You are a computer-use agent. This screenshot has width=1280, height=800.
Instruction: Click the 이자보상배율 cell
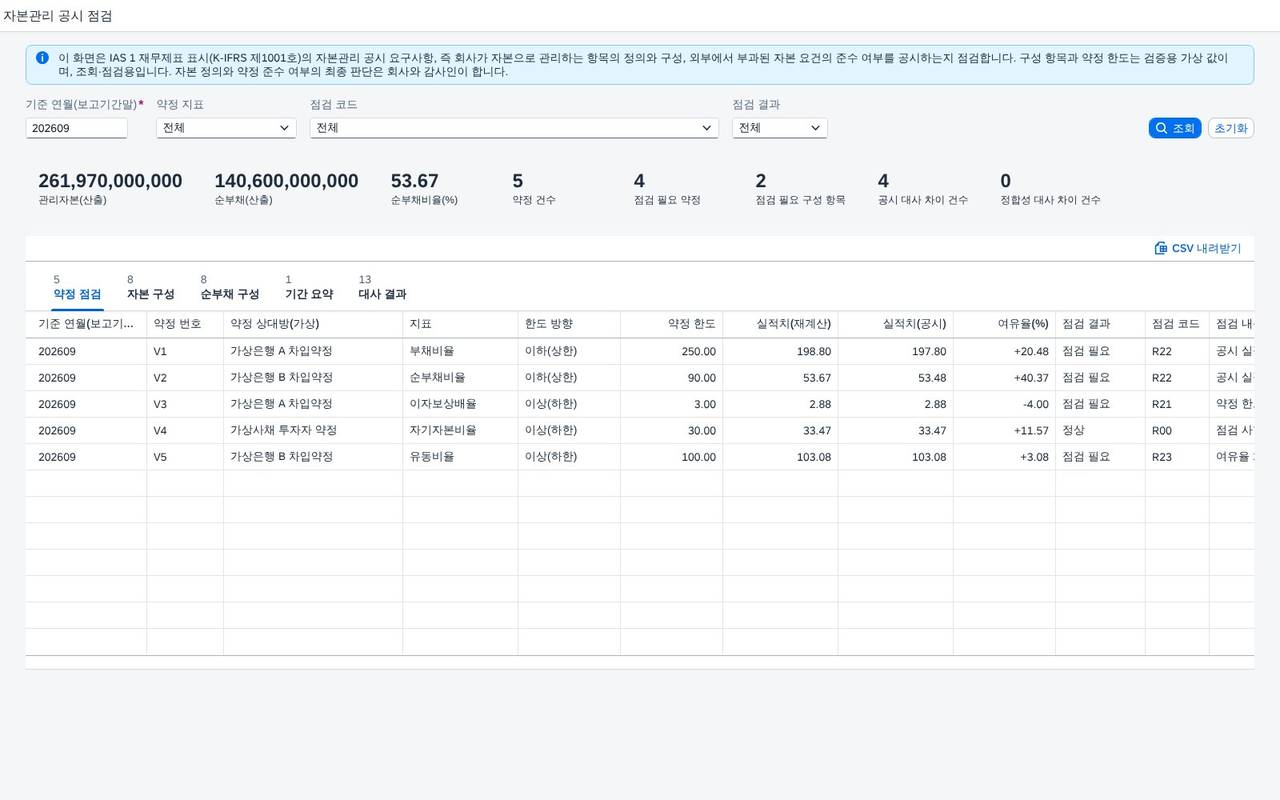(x=461, y=404)
